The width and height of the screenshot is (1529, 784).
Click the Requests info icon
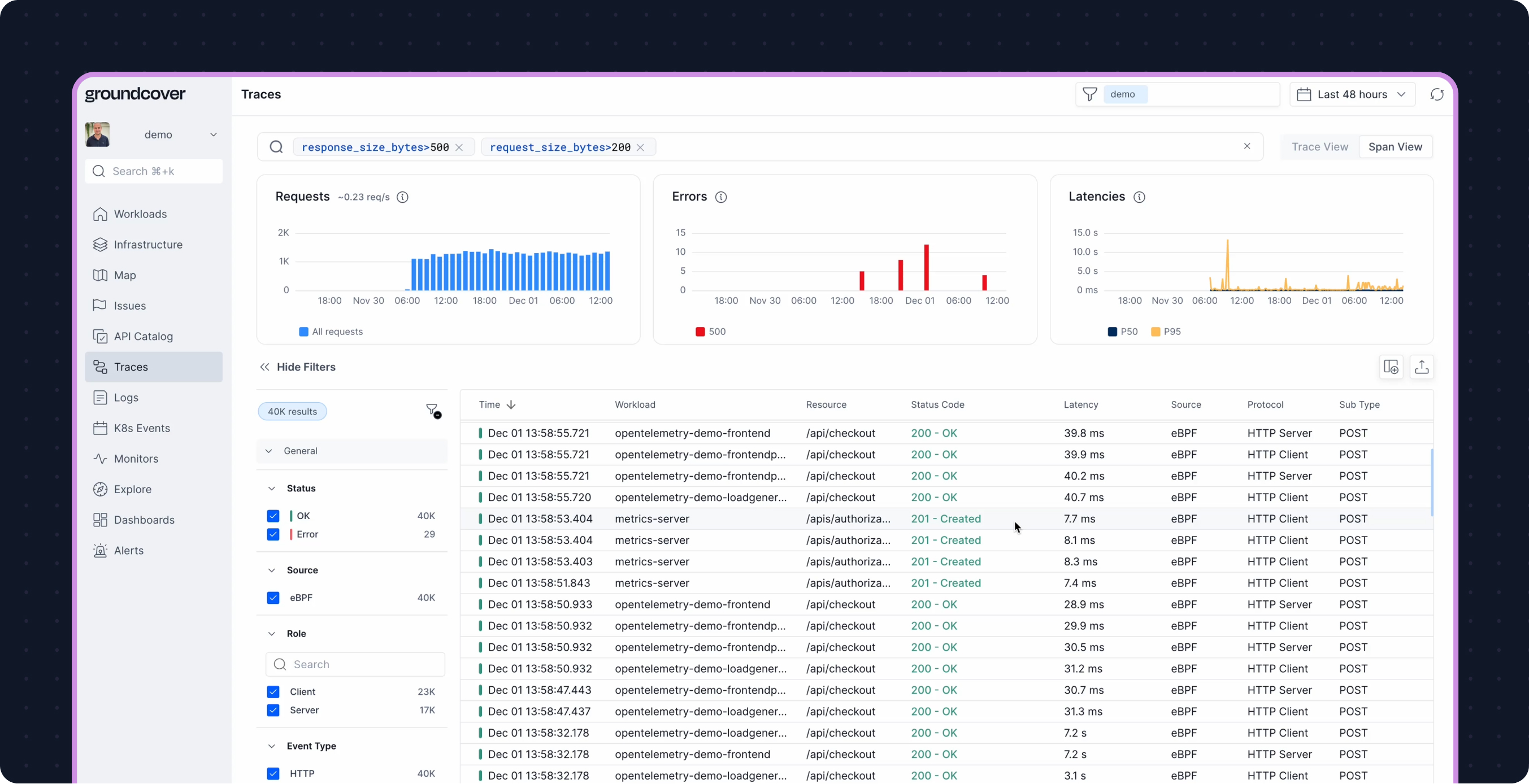402,197
